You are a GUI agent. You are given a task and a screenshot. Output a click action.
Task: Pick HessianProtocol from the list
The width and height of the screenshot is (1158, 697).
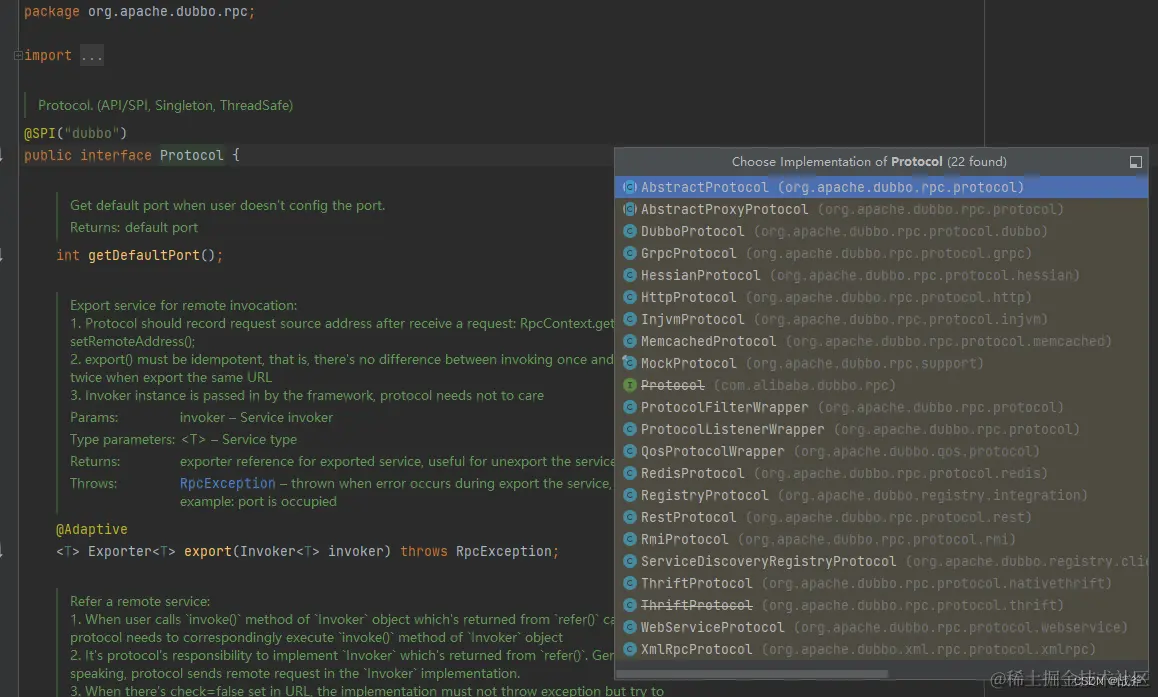(881, 275)
